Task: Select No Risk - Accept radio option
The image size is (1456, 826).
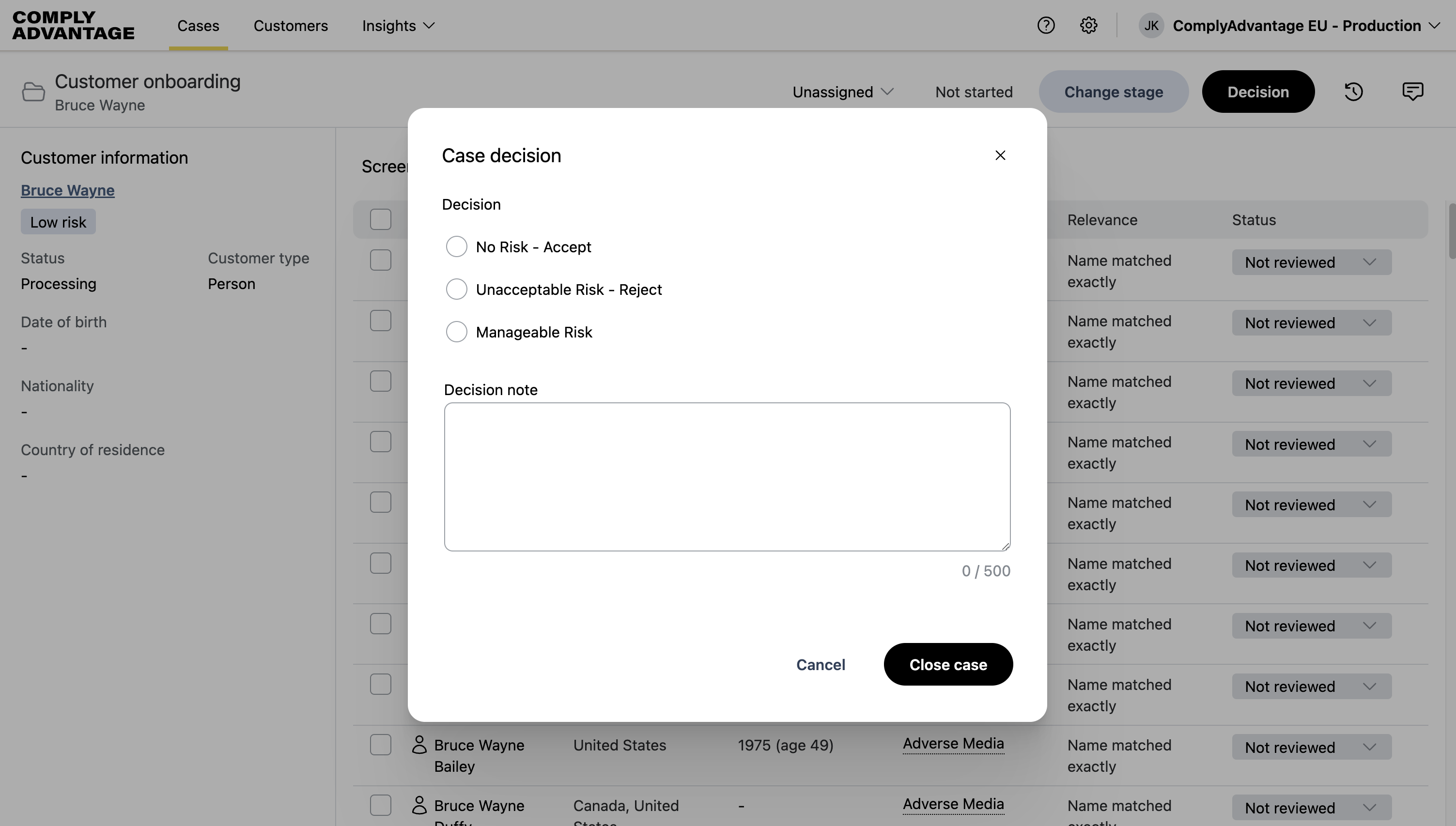Action: click(456, 247)
